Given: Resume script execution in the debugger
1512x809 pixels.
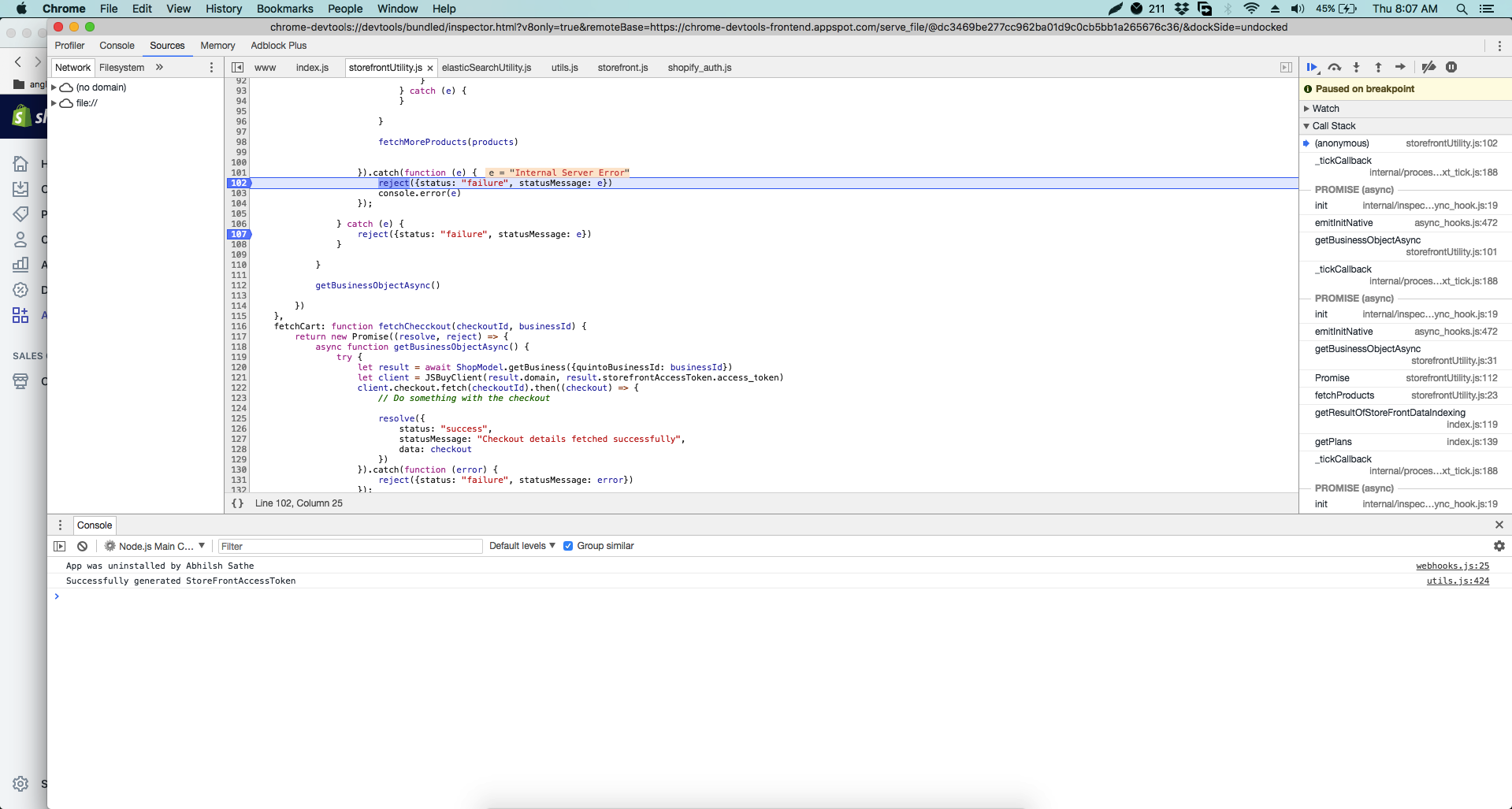Looking at the screenshot, I should click(x=1312, y=68).
